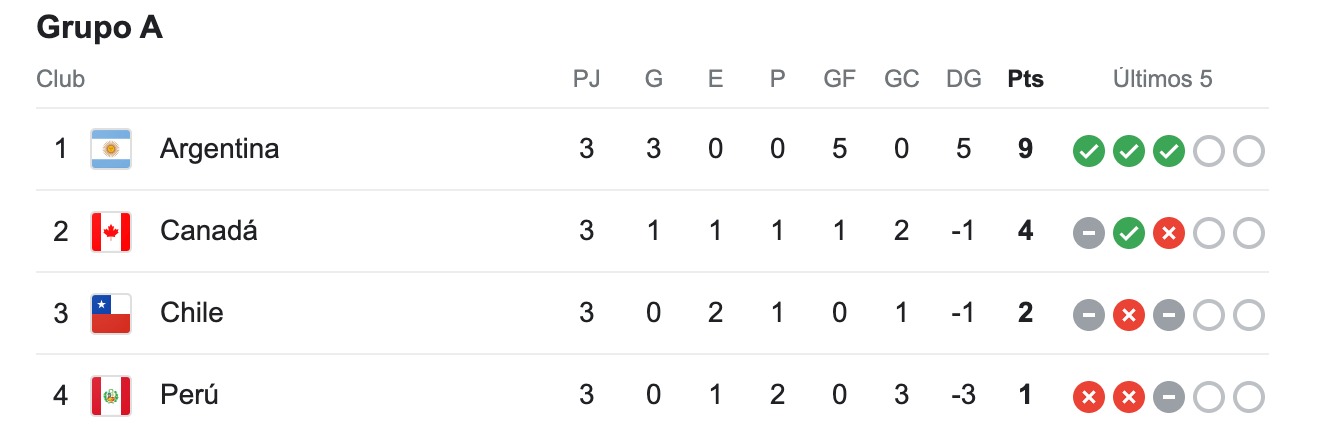The height and width of the screenshot is (434, 1320).
Task: Click the Canadá flag icon
Action: tap(111, 231)
